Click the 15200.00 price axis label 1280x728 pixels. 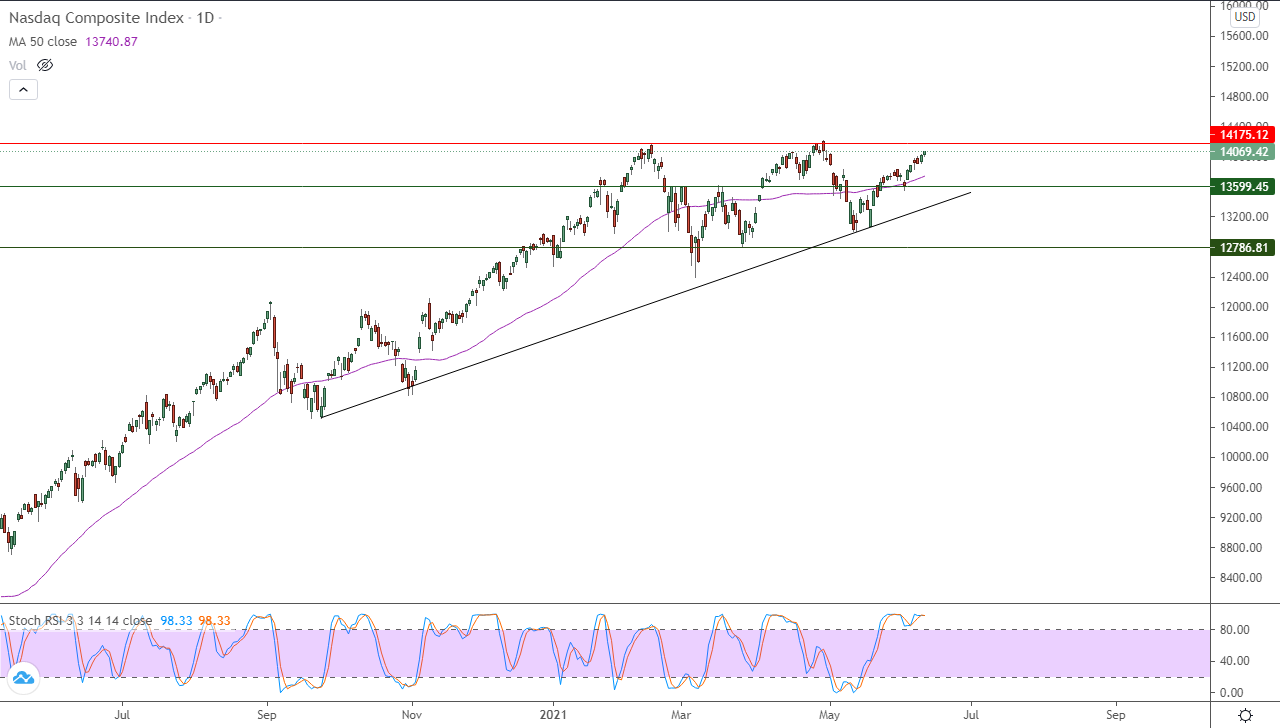point(1244,67)
